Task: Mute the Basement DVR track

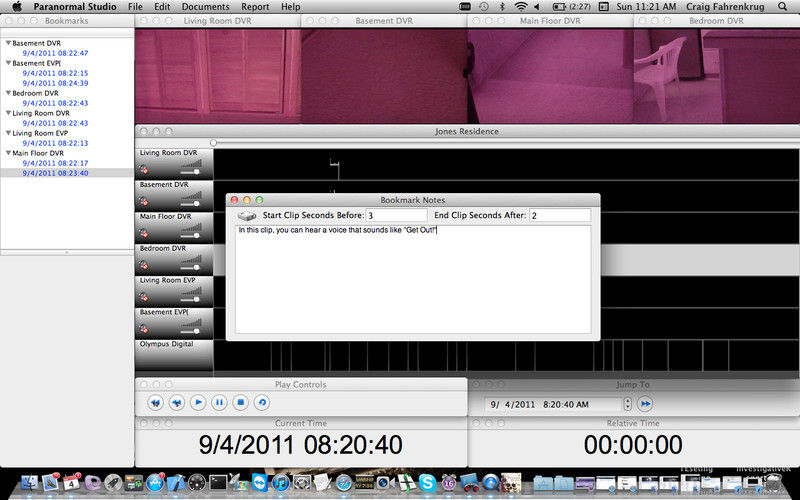Action: (x=144, y=201)
